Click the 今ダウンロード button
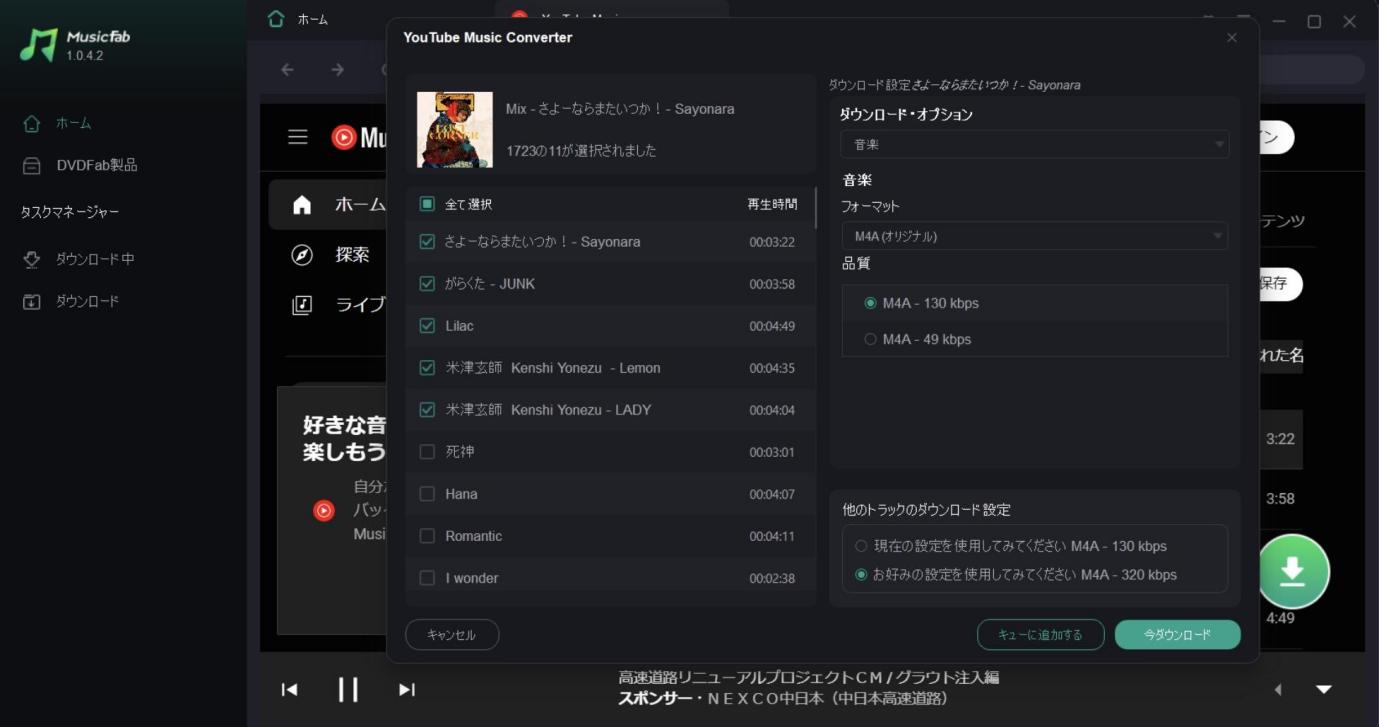The width and height of the screenshot is (1379, 727). pos(1178,635)
